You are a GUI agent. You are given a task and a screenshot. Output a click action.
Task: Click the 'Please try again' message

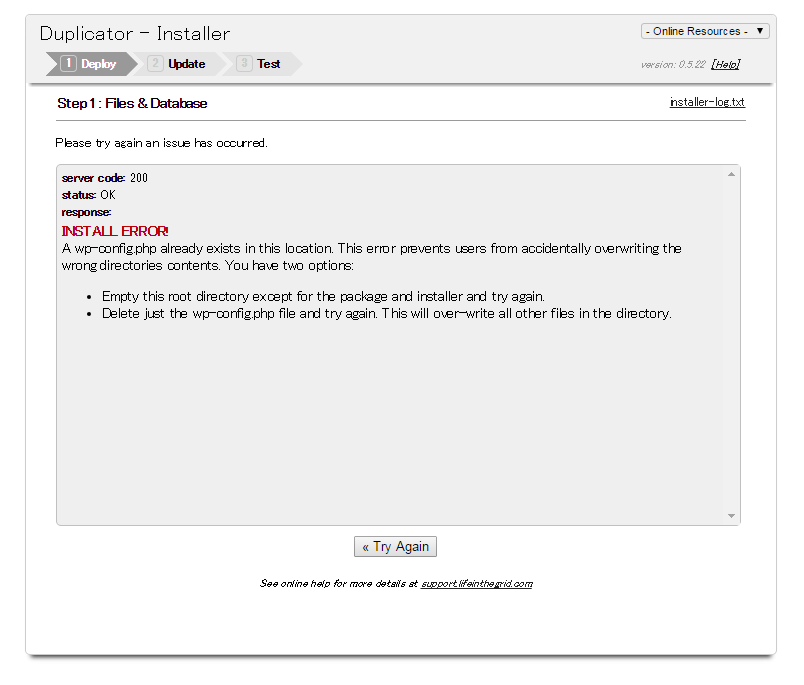[x=162, y=143]
